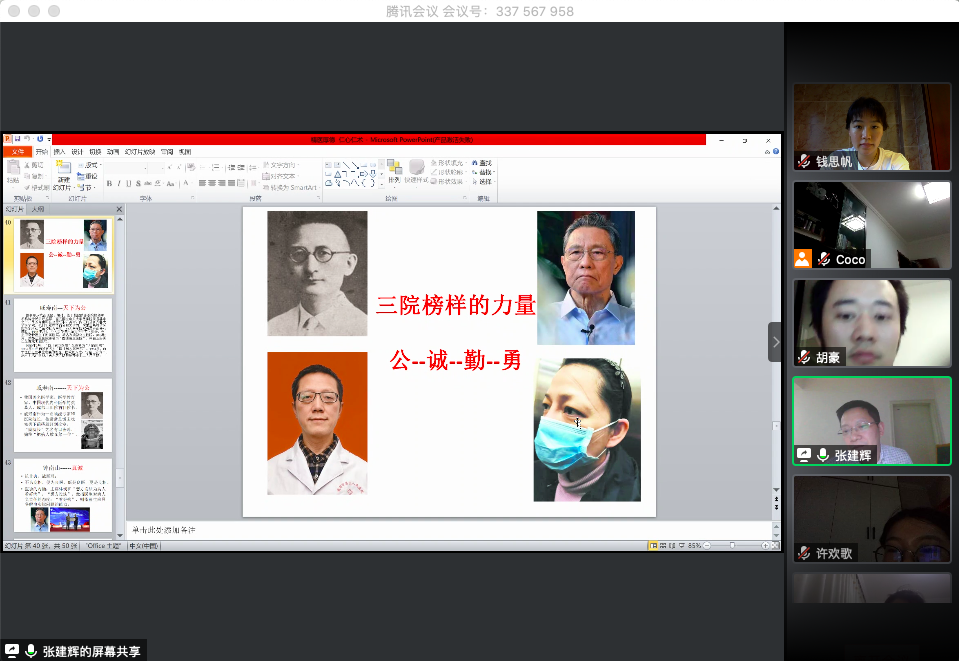The width and height of the screenshot is (959, 661).
Task: Click the Bold formatting icon
Action: [x=109, y=184]
